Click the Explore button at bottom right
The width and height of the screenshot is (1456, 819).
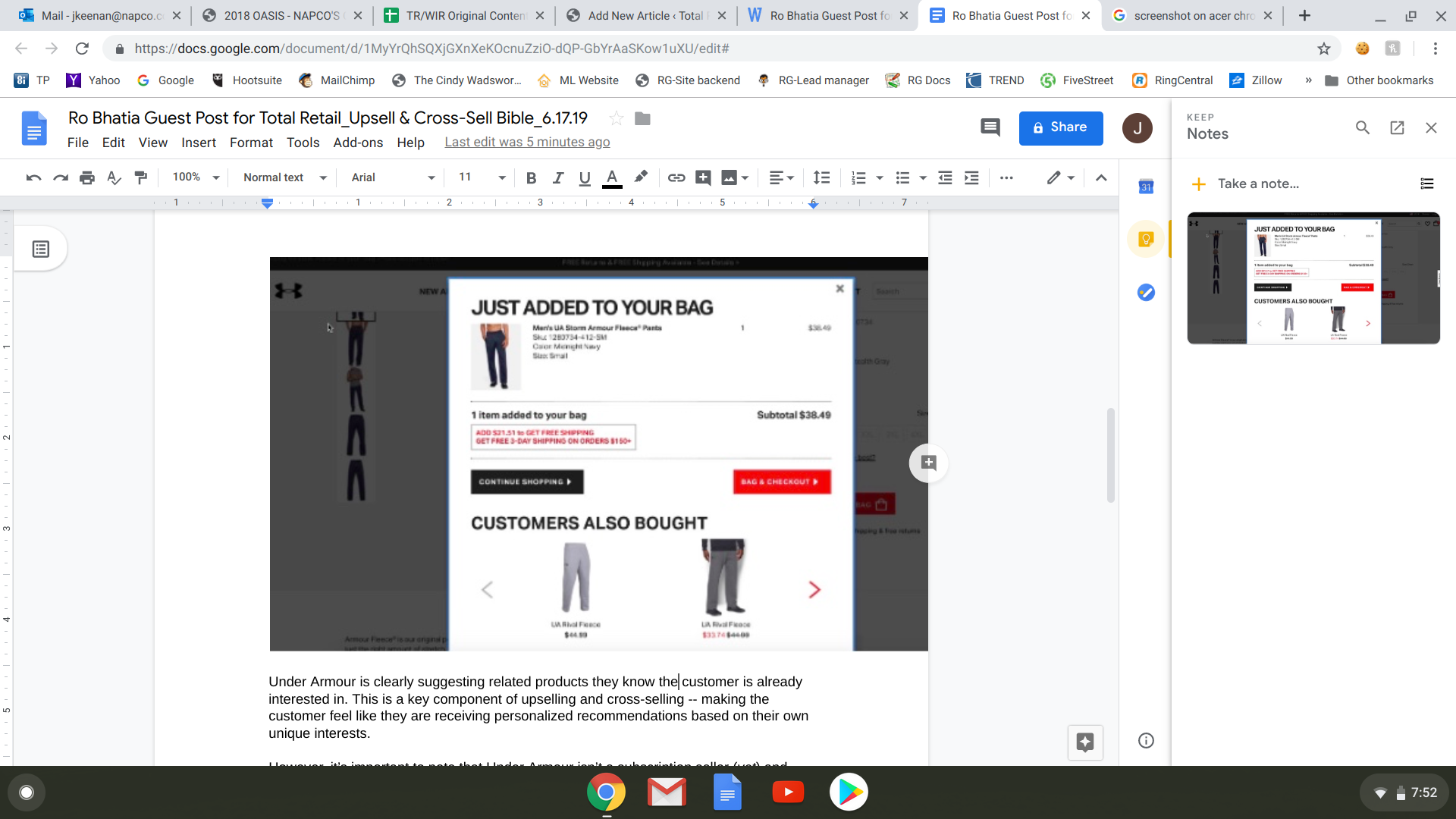[x=1085, y=742]
